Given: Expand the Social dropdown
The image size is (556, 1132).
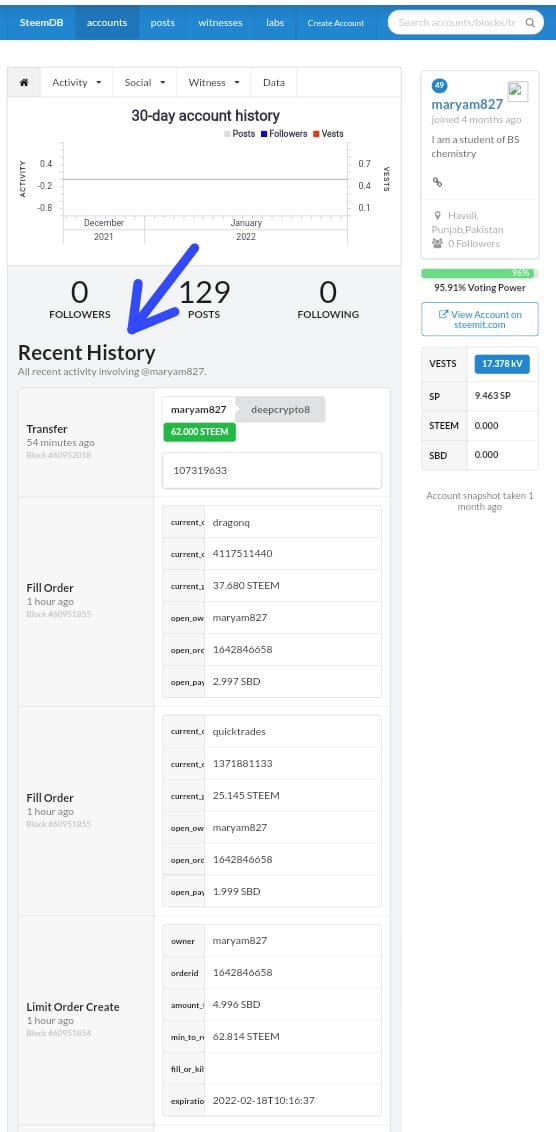Looking at the screenshot, I should [x=145, y=82].
